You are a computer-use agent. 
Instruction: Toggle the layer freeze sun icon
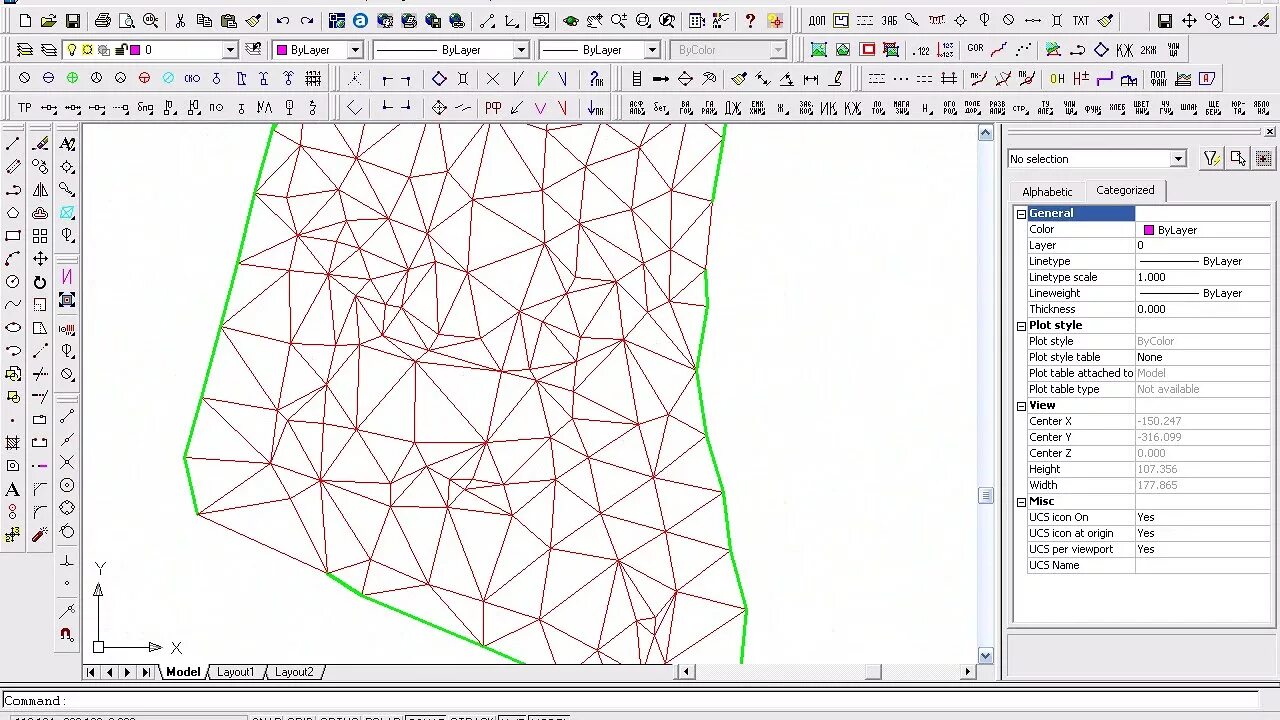coord(87,50)
